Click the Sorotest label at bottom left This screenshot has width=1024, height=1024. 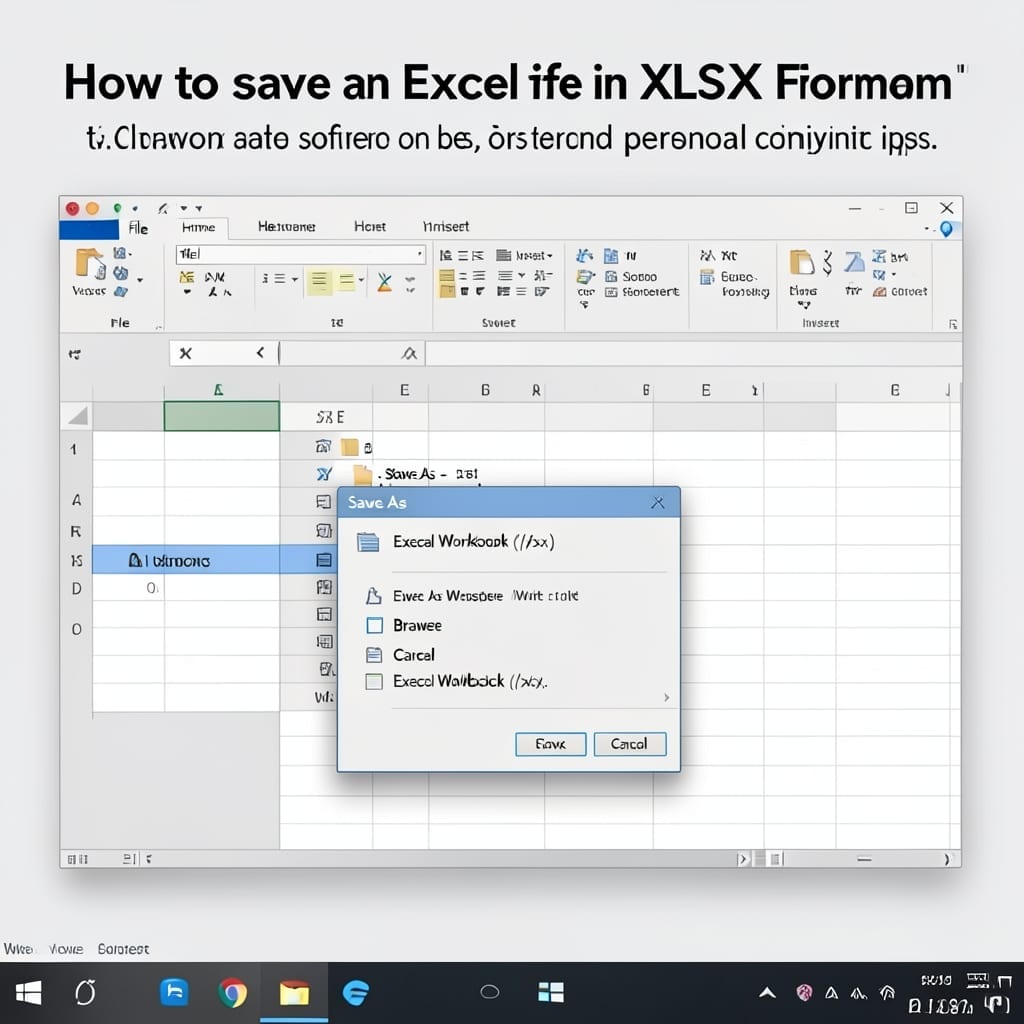[x=123, y=949]
